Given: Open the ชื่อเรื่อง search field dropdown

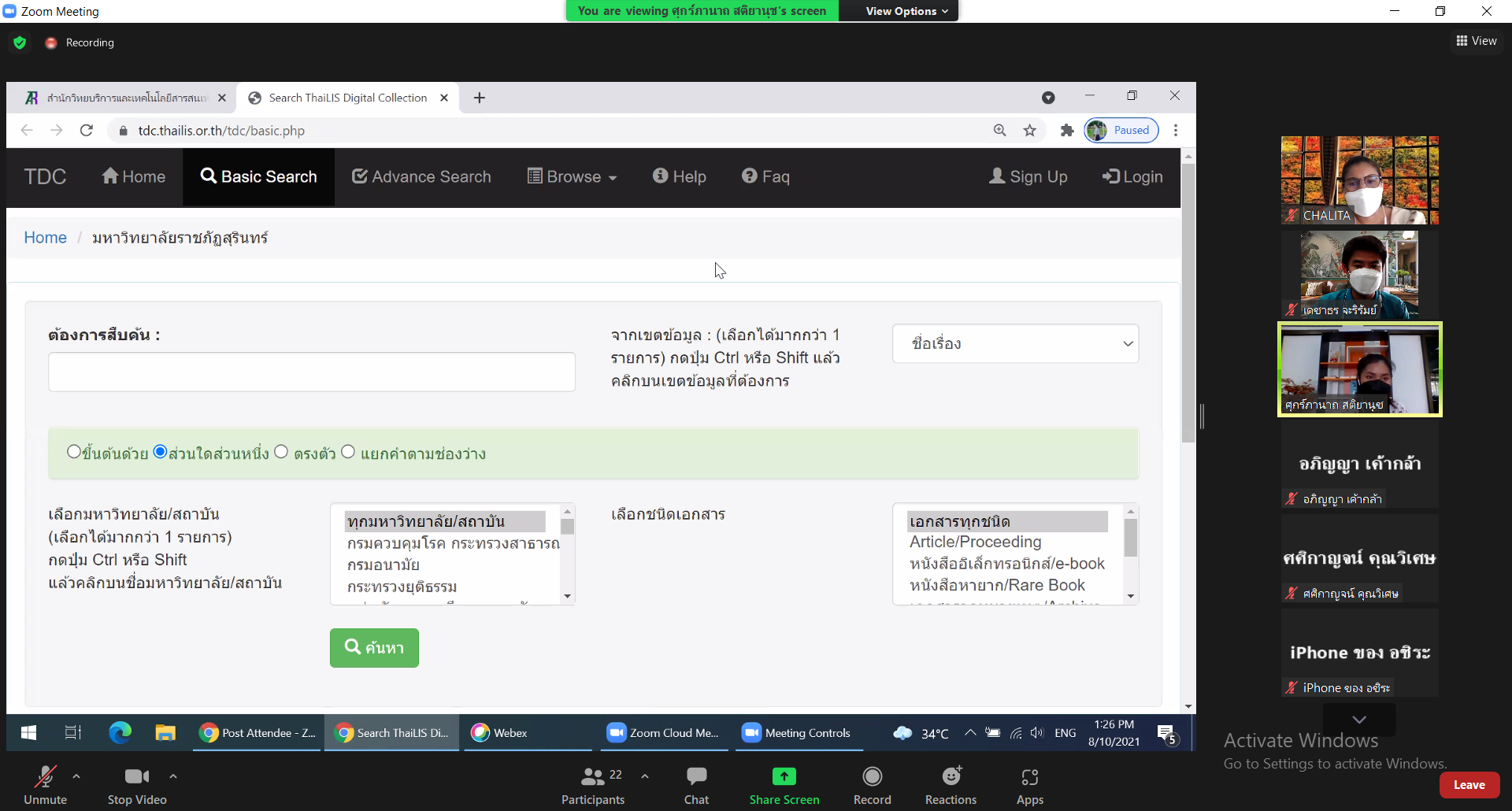Looking at the screenshot, I should (x=1015, y=344).
